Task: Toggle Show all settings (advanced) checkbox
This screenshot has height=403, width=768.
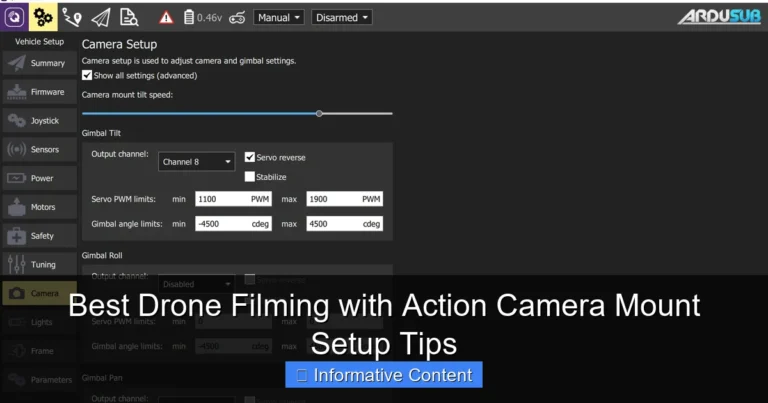Action: coord(87,75)
